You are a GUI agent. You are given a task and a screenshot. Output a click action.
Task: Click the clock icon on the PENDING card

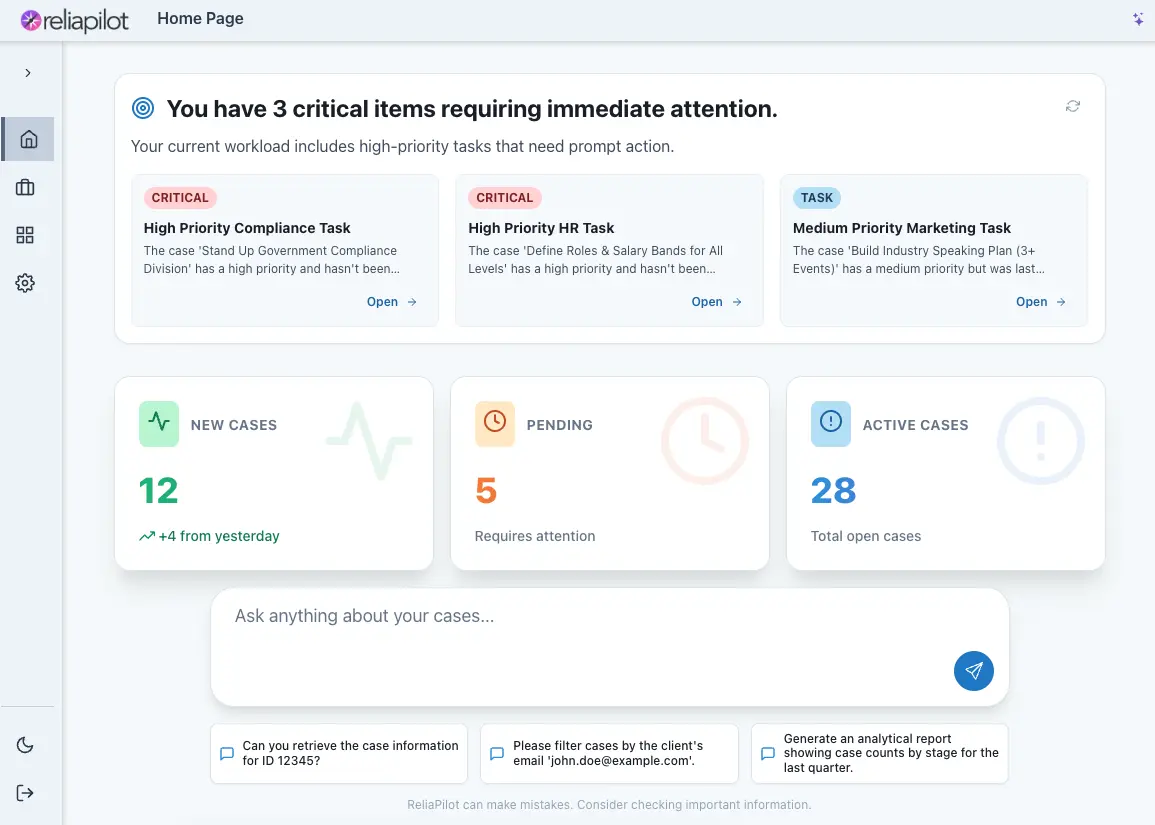[494, 424]
